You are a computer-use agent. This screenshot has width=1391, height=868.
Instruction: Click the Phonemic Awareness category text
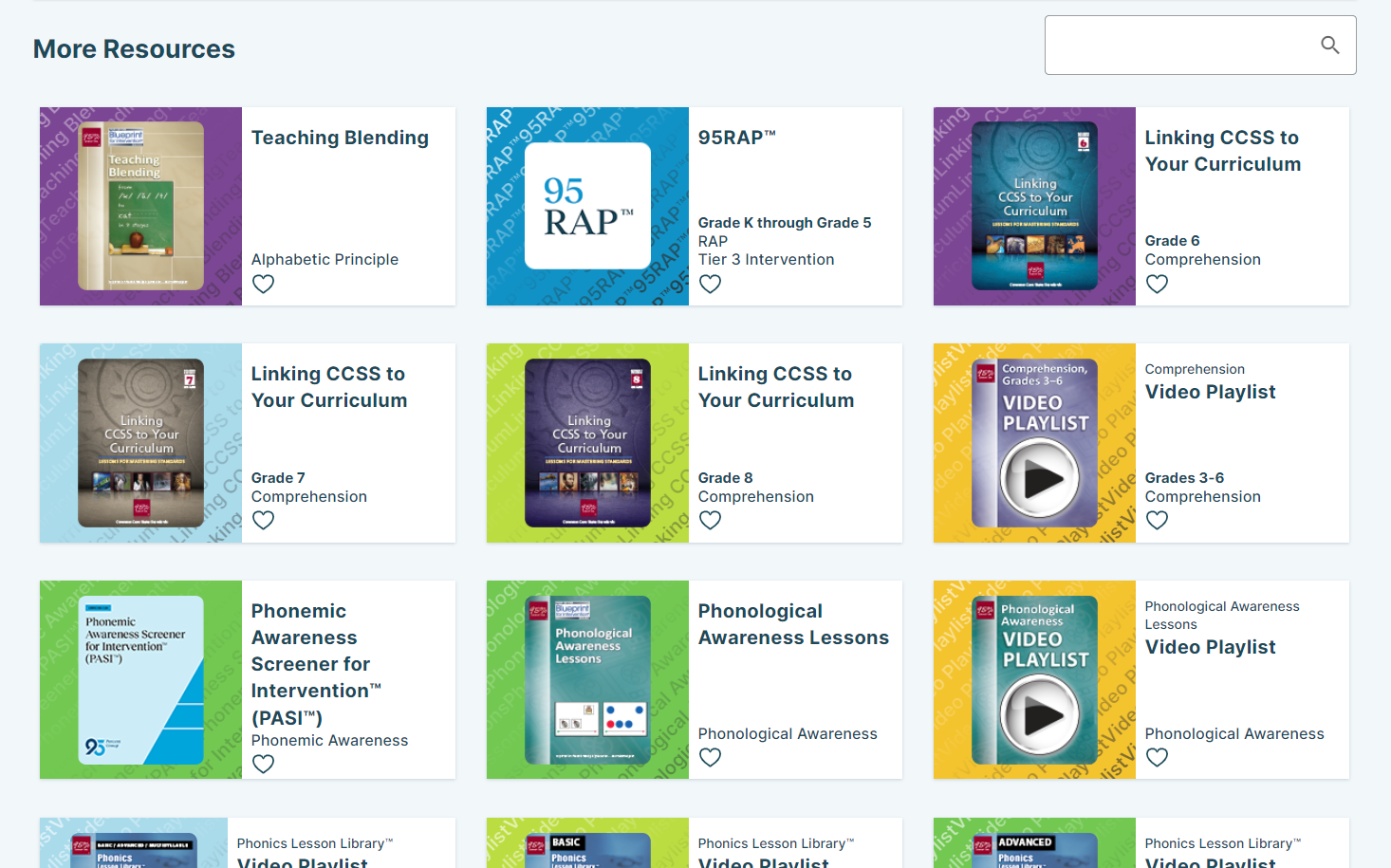coord(329,740)
